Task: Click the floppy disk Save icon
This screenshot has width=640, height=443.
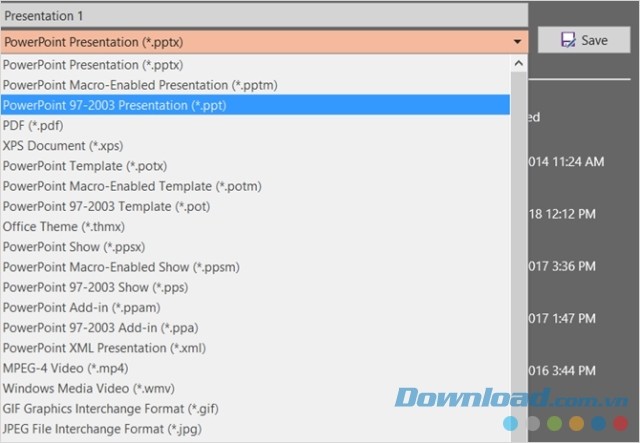Action: [568, 40]
